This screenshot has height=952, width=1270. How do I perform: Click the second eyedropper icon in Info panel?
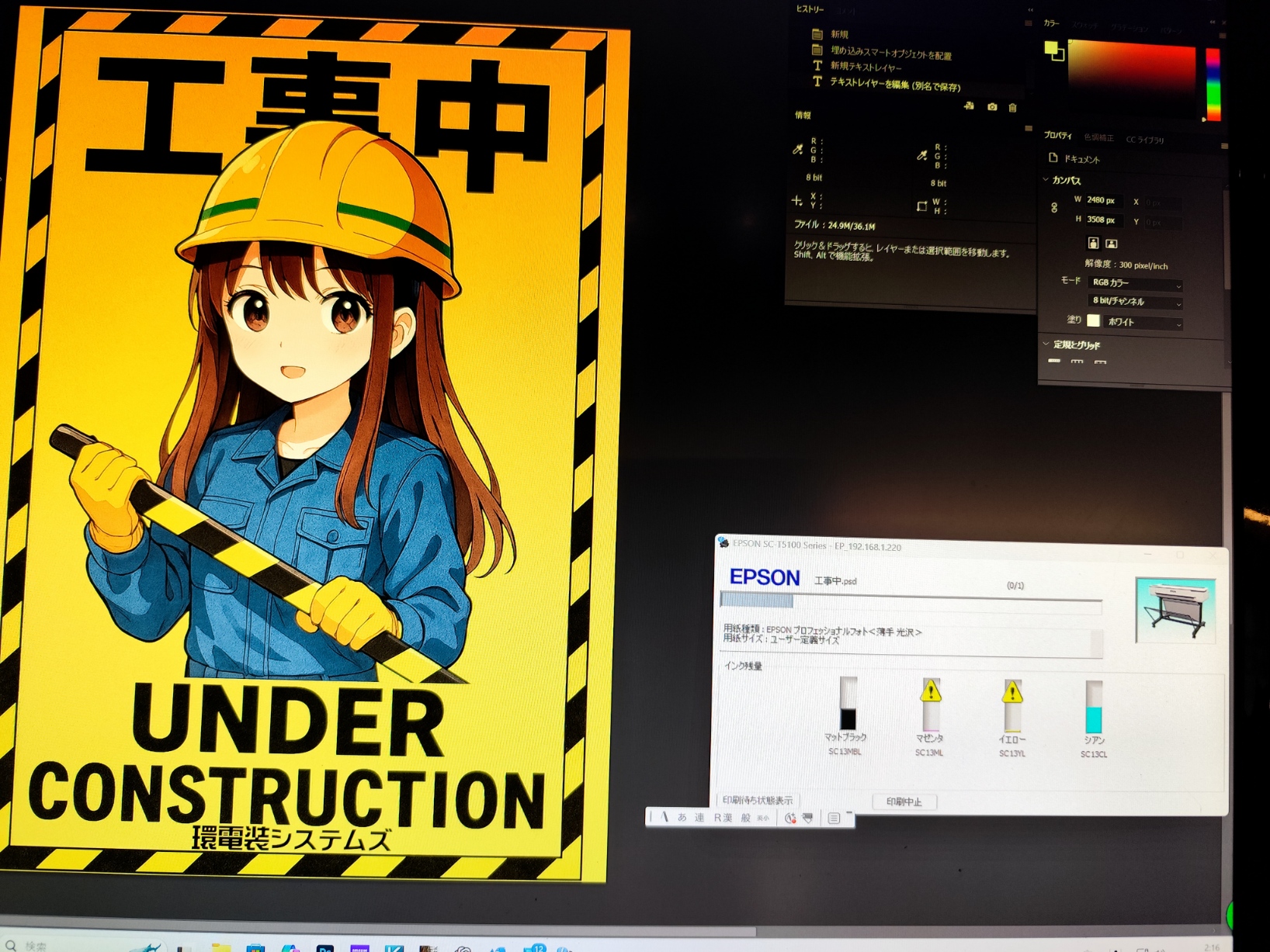point(922,155)
